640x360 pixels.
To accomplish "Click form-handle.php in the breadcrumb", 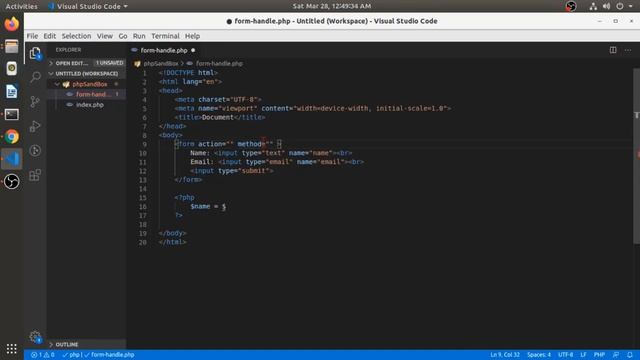I will [219, 64].
